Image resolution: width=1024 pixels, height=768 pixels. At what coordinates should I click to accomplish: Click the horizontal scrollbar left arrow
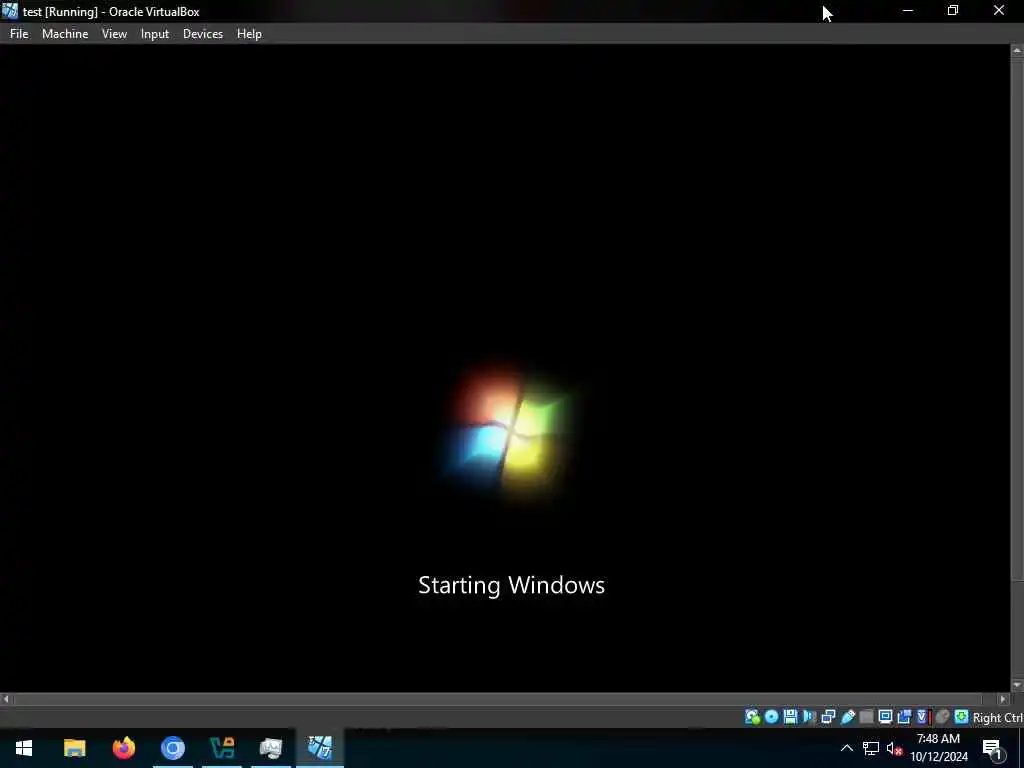point(6,699)
